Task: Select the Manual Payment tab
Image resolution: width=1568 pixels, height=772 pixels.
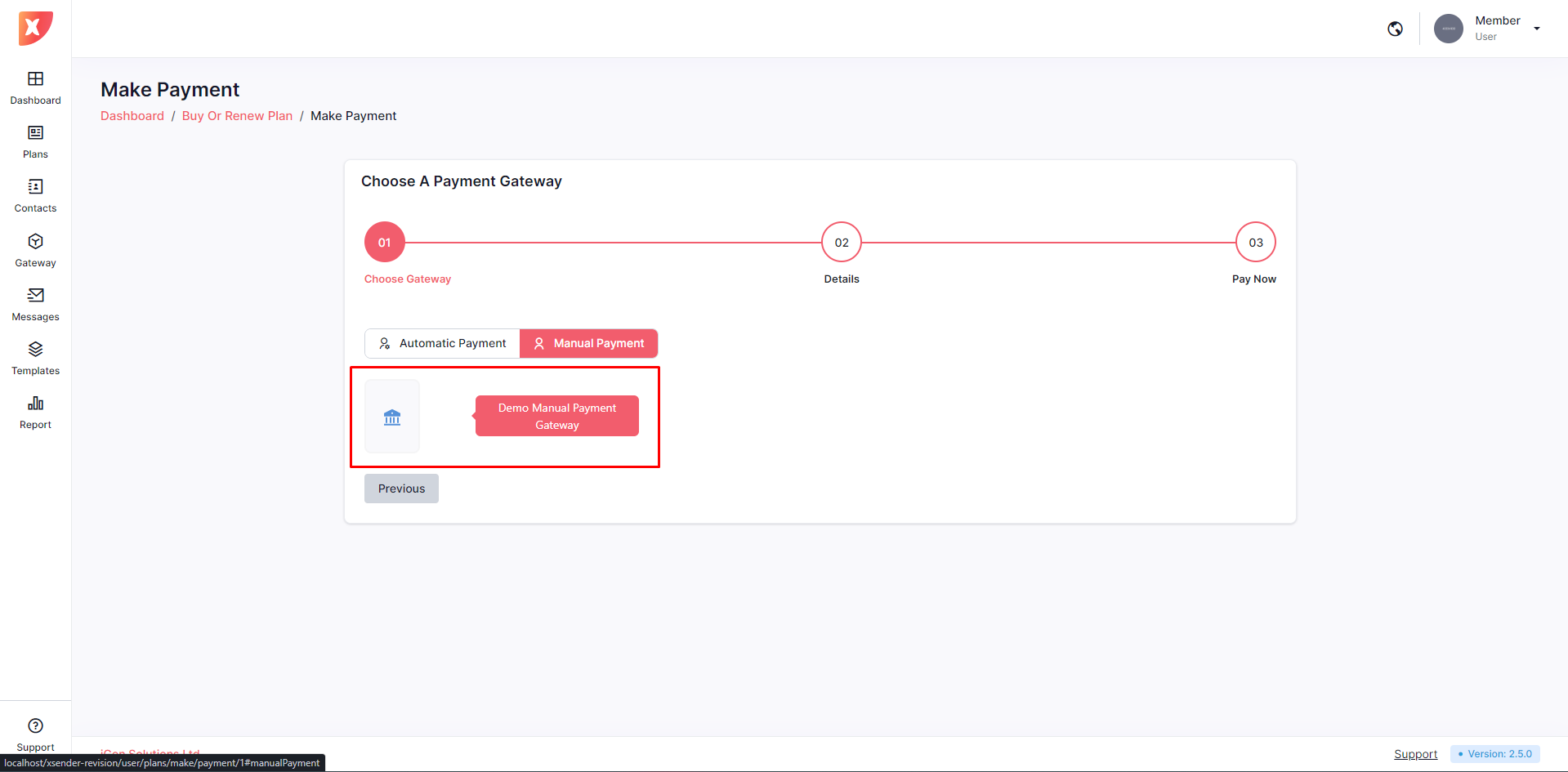Action: tap(588, 343)
